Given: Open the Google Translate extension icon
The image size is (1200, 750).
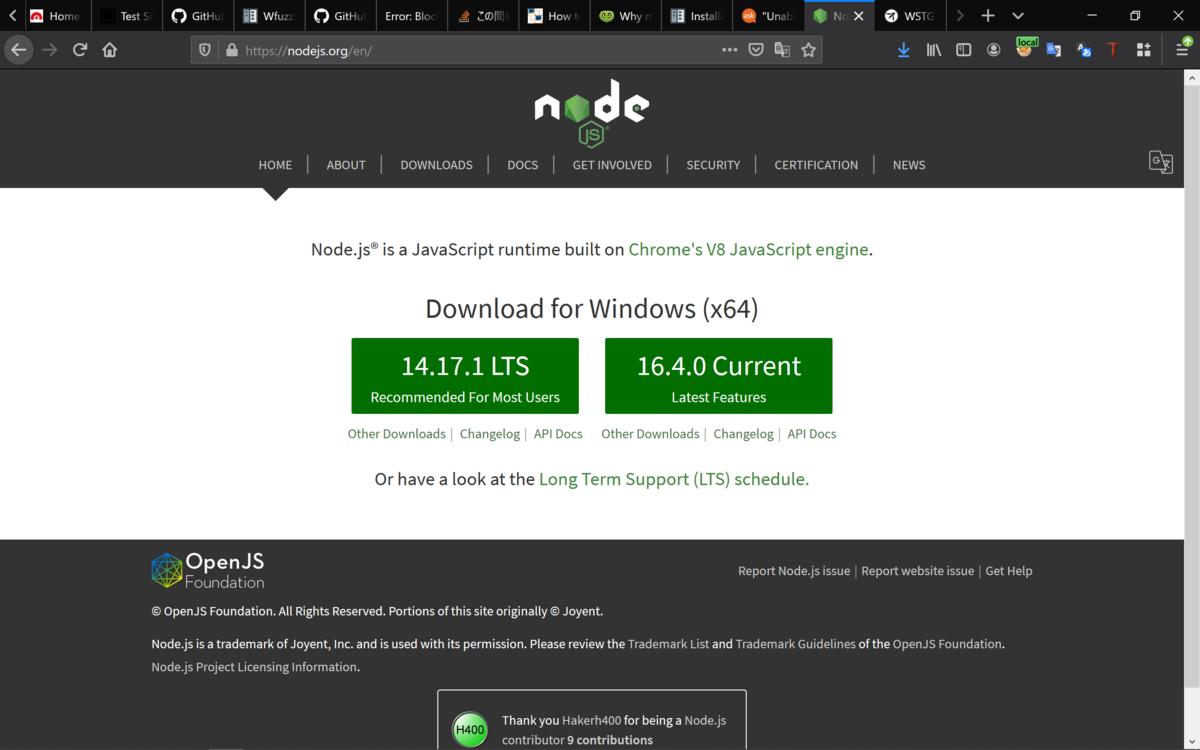Looking at the screenshot, I should pyautogui.click(x=1053, y=50).
